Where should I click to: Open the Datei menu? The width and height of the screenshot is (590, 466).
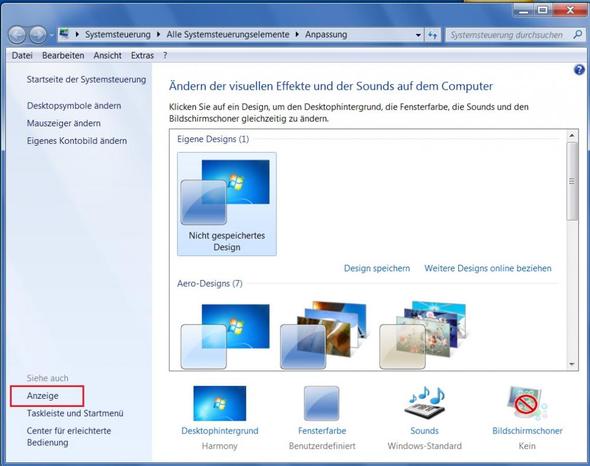click(22, 55)
